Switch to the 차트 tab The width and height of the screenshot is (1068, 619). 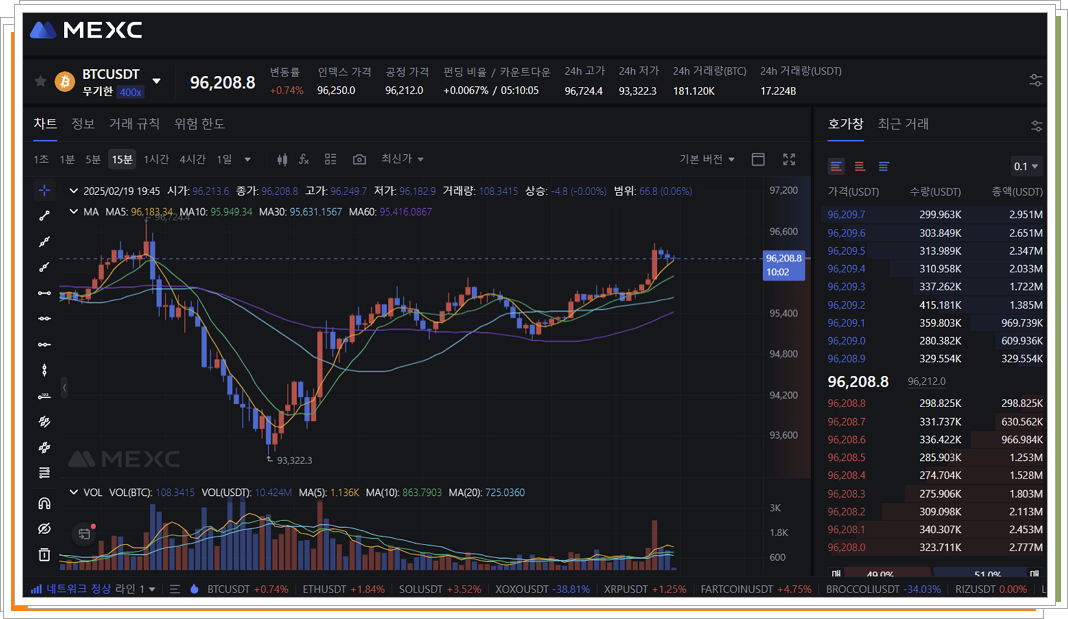pos(45,124)
